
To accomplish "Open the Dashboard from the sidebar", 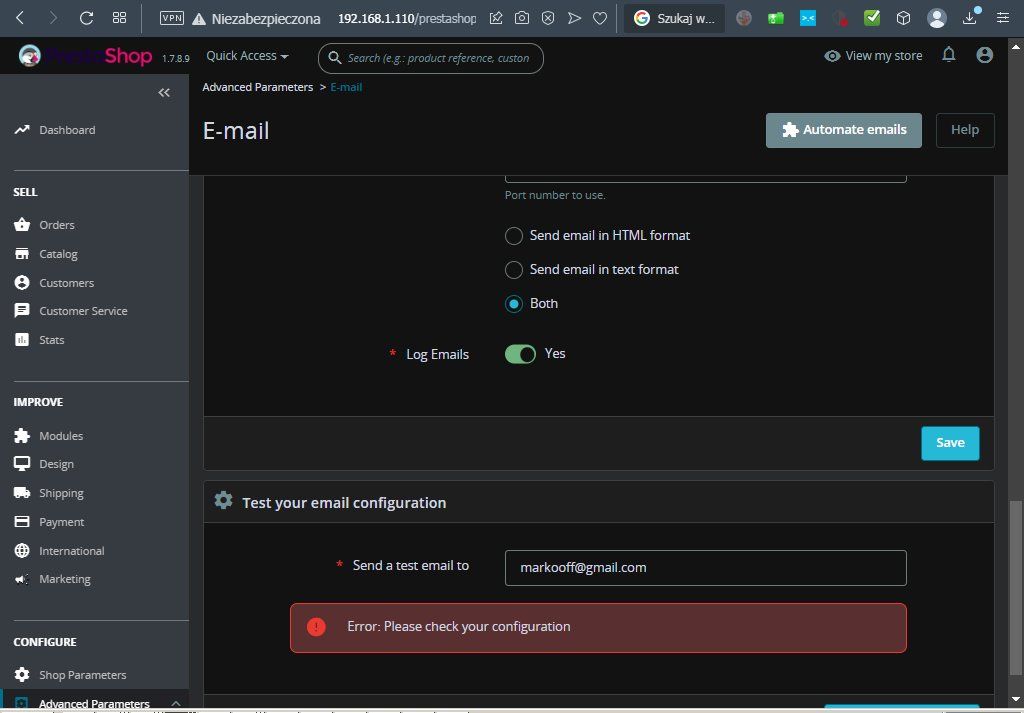I will click(66, 129).
